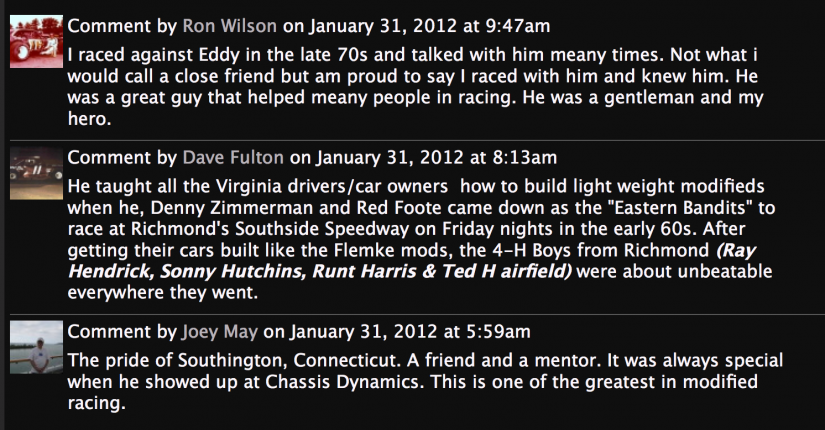Visit Ron Wilson's profile link

click(x=229, y=26)
